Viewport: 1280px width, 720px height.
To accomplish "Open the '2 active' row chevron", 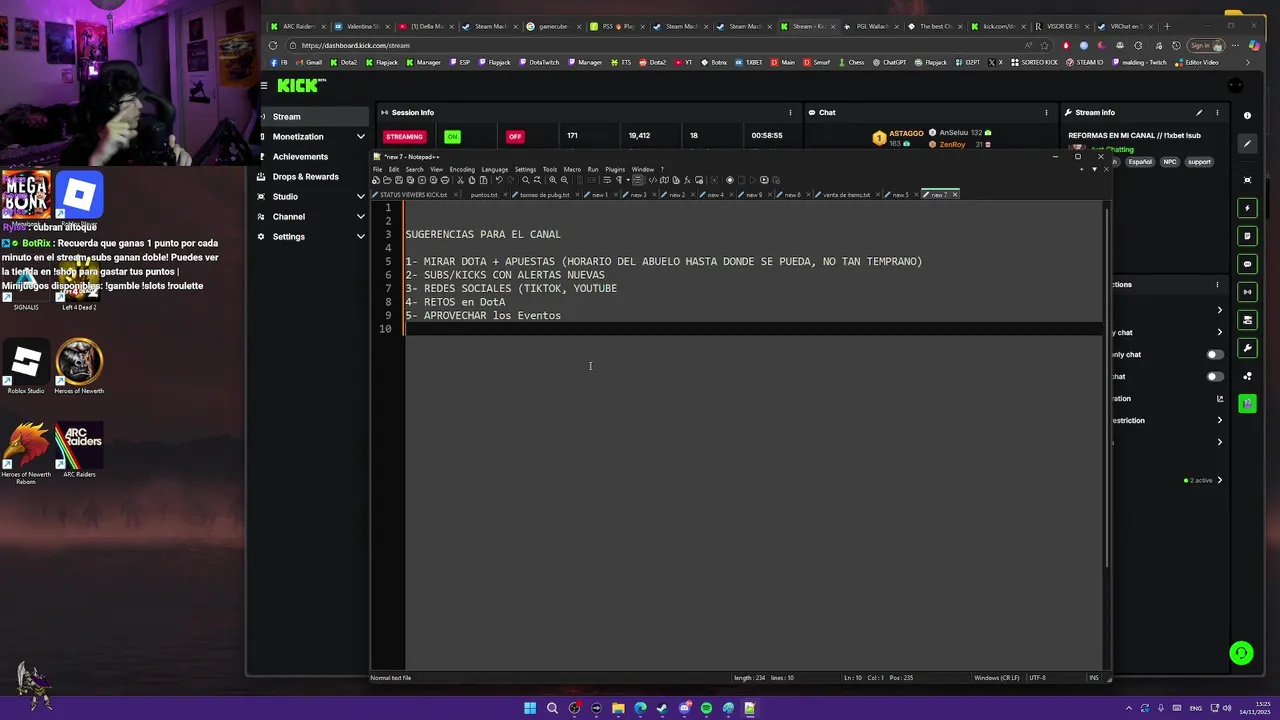I will point(1219,480).
